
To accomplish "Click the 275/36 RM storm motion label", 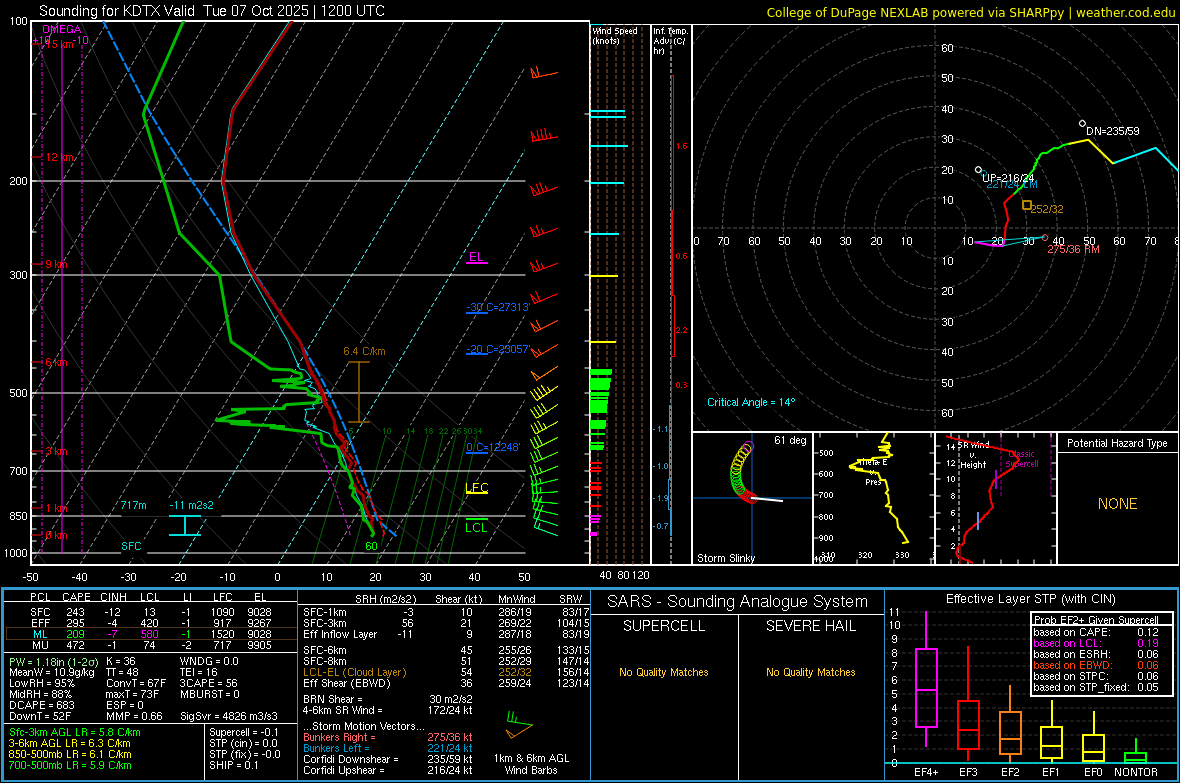I will coord(1073,249).
